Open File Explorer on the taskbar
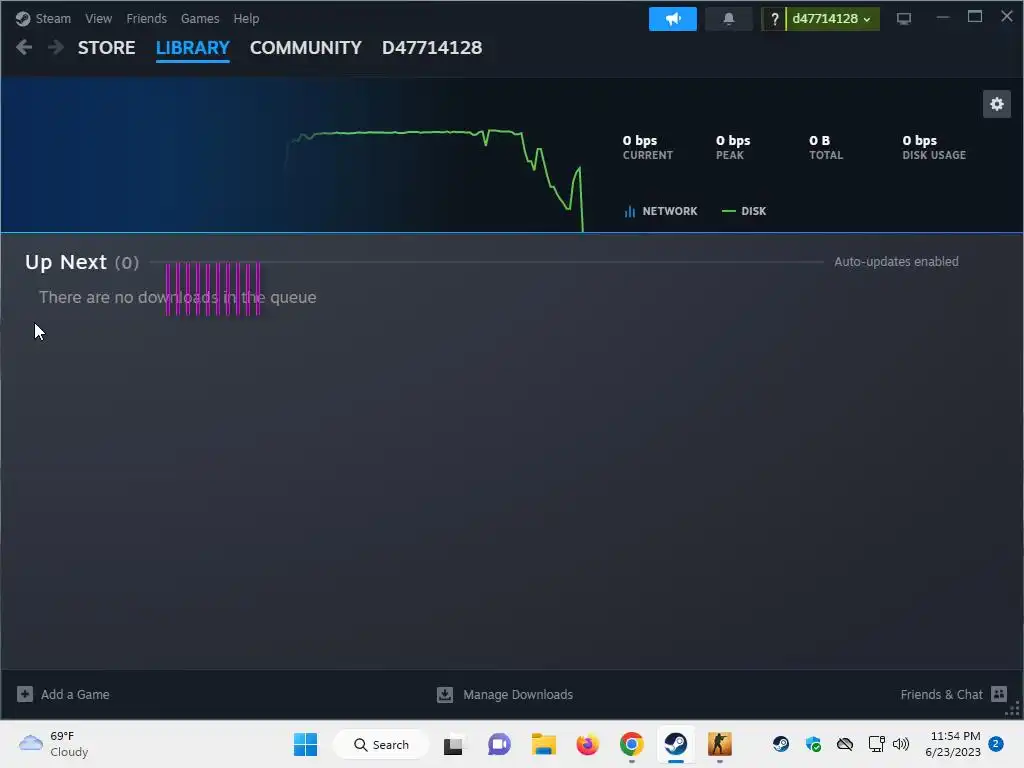Viewport: 1024px width, 768px height. (x=543, y=744)
